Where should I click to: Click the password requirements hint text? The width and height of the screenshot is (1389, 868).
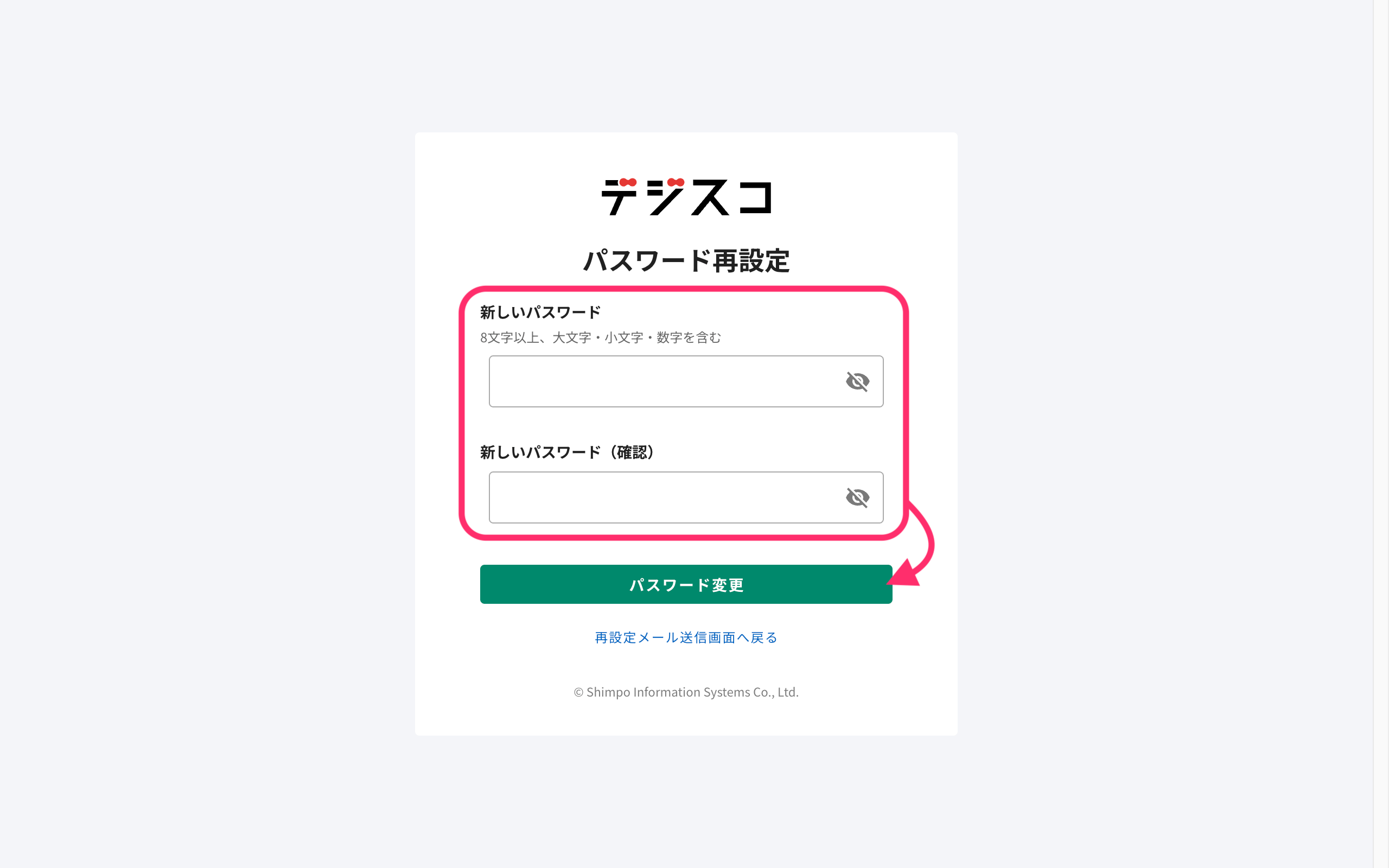pyautogui.click(x=601, y=338)
